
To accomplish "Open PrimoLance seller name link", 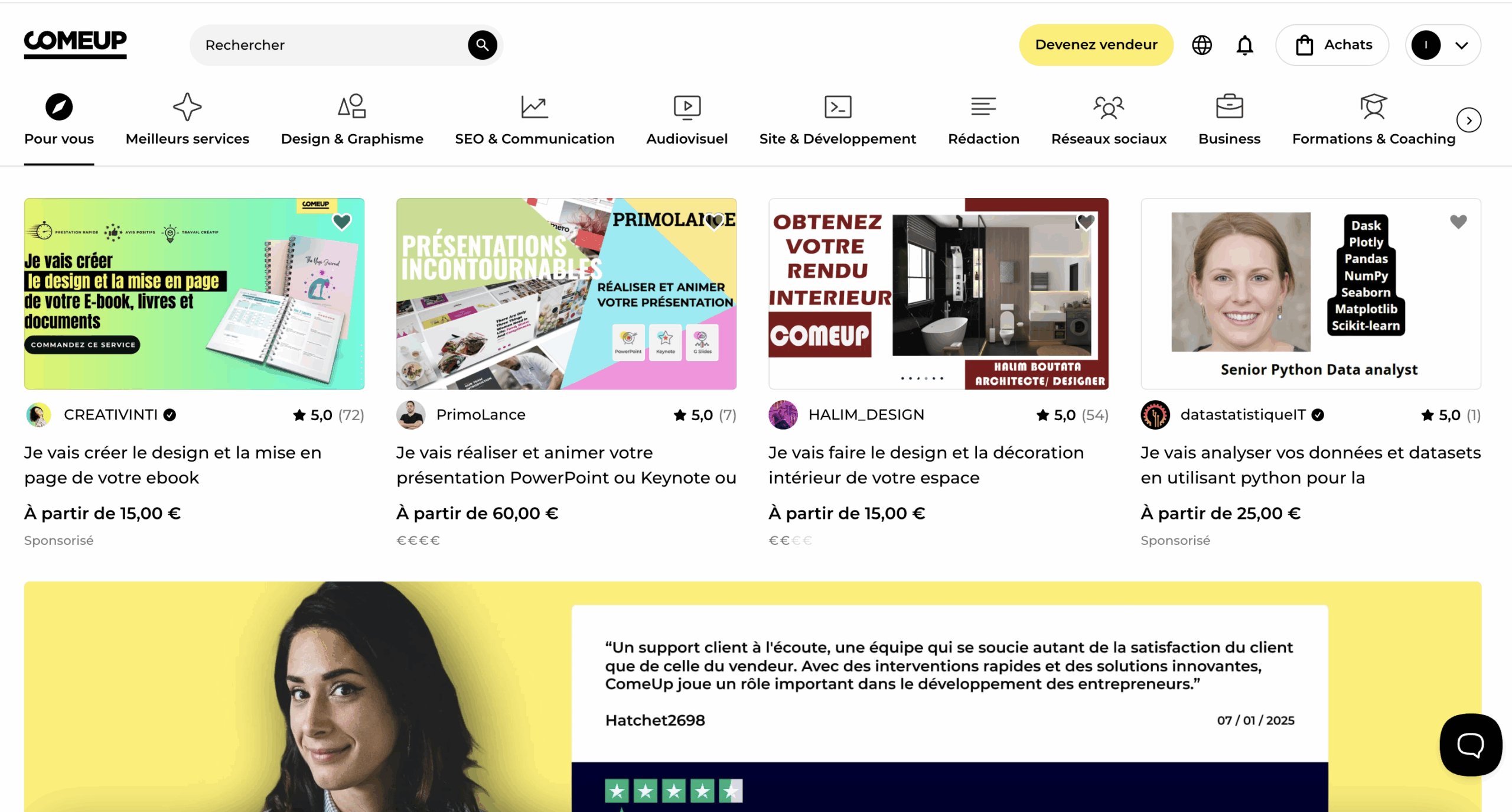I will [x=481, y=415].
